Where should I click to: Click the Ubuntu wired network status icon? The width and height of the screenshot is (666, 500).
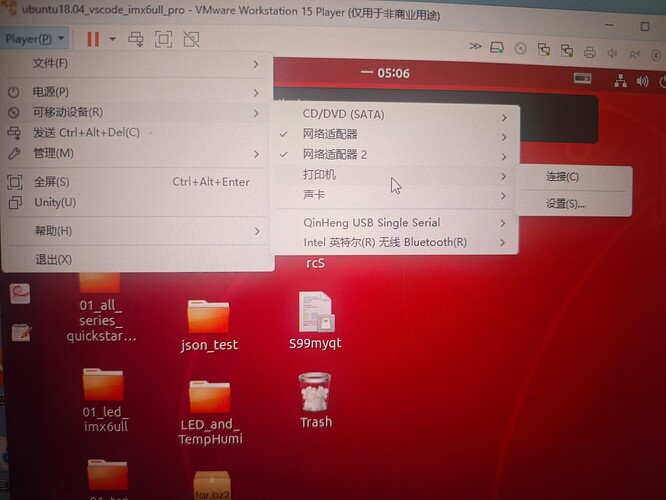click(x=621, y=80)
